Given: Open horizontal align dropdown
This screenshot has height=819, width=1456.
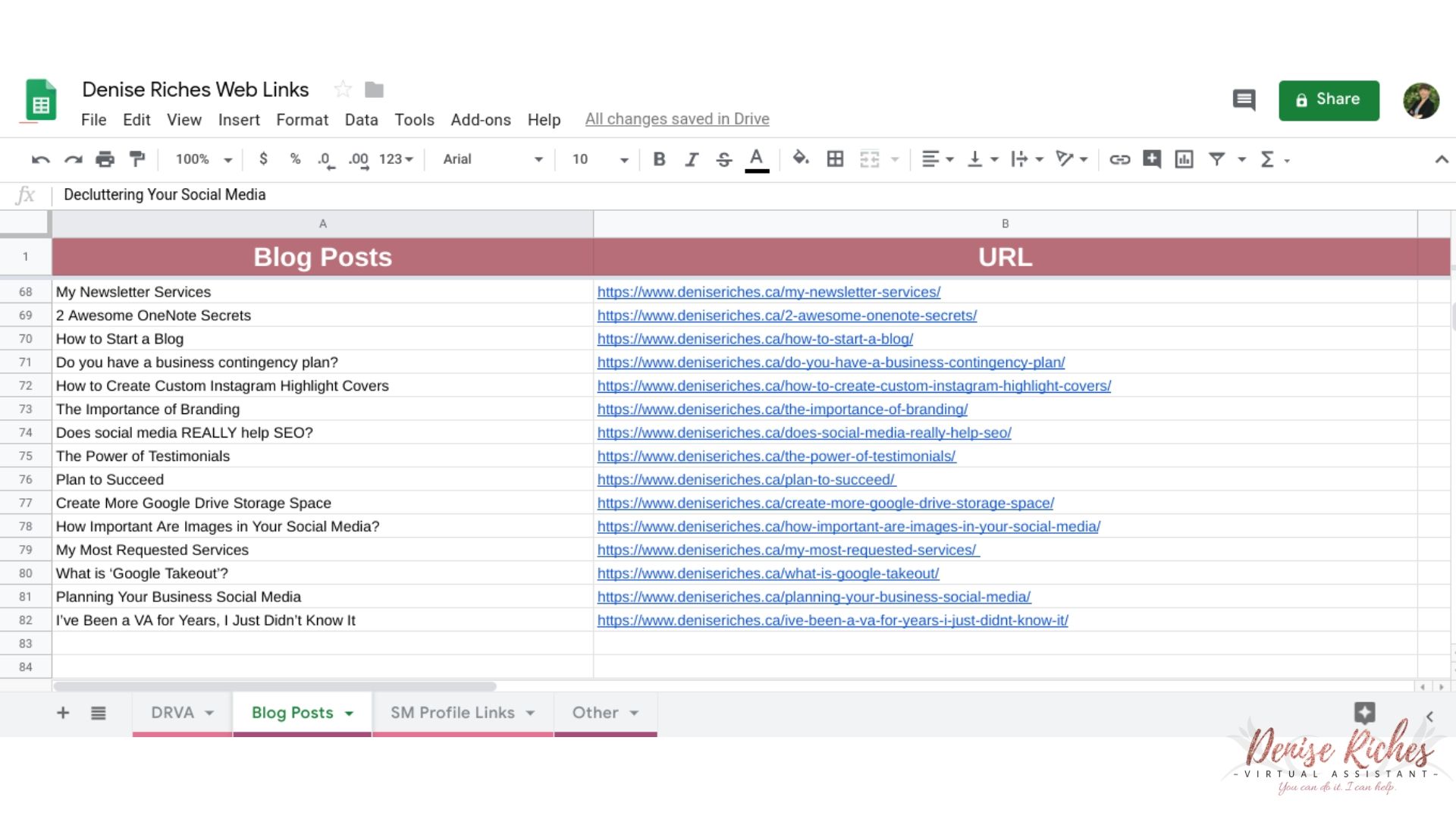Looking at the screenshot, I should 938,159.
